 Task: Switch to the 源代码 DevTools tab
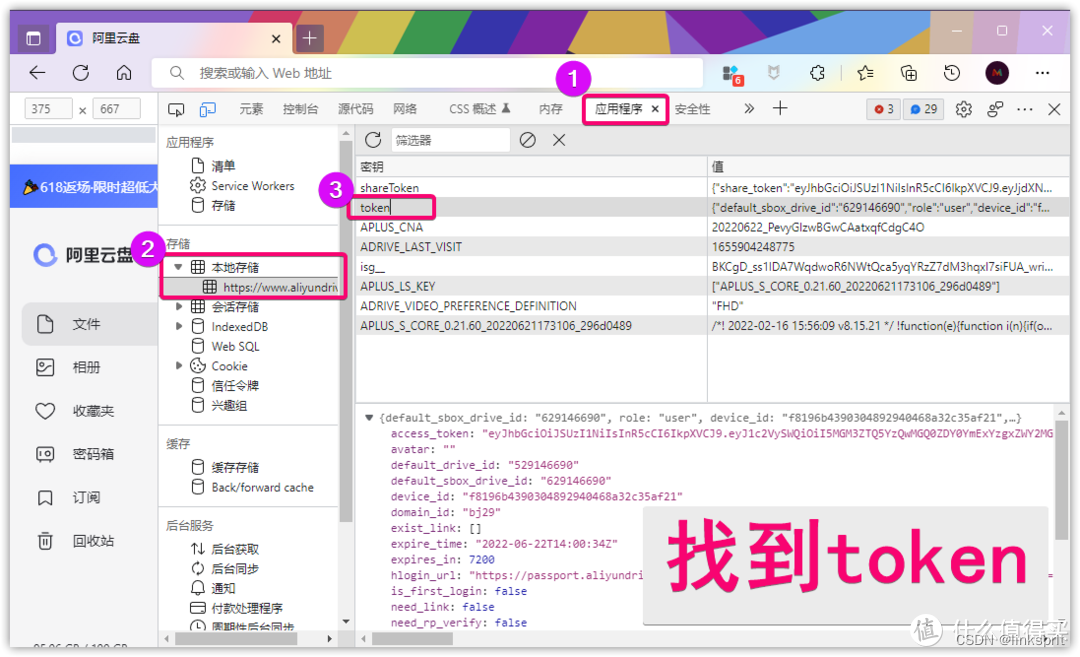(x=355, y=109)
